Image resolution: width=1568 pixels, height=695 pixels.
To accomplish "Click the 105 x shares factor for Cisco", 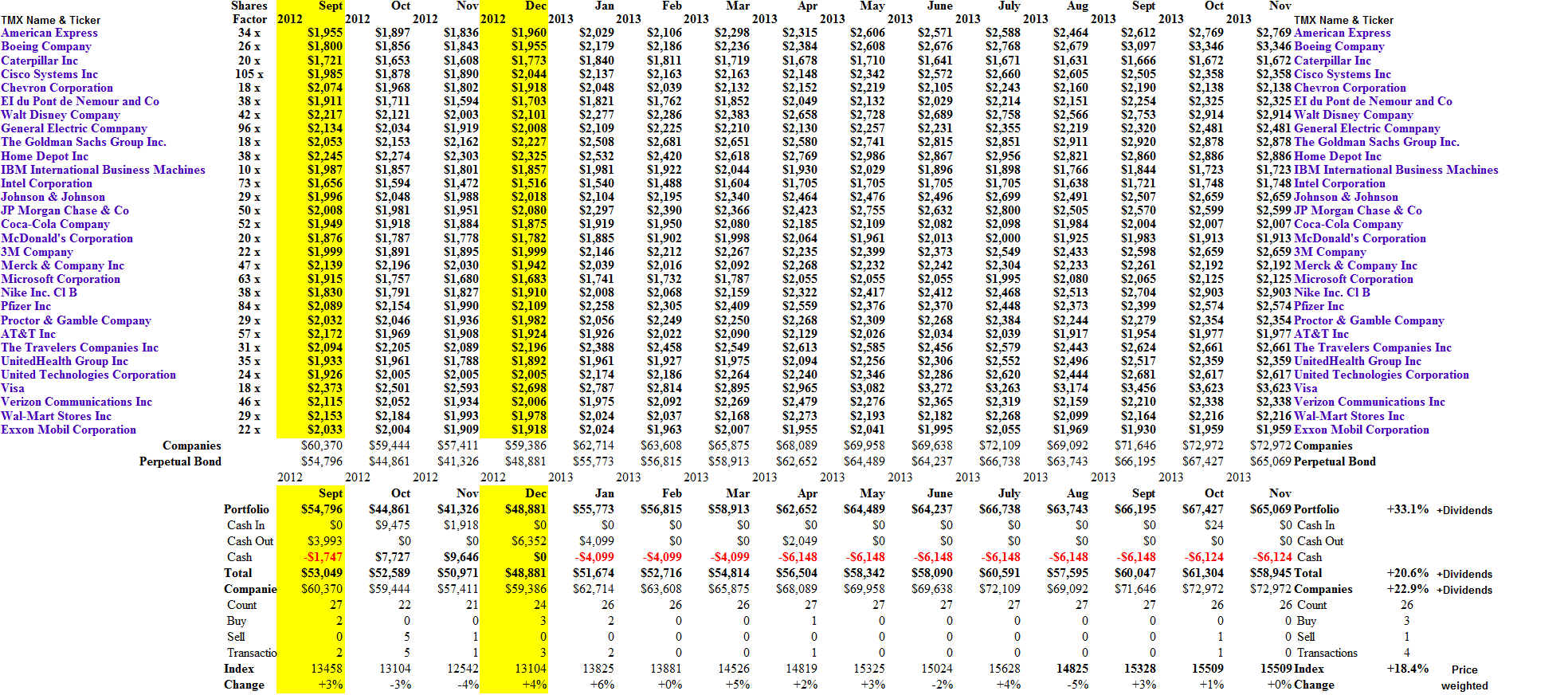I will point(249,74).
